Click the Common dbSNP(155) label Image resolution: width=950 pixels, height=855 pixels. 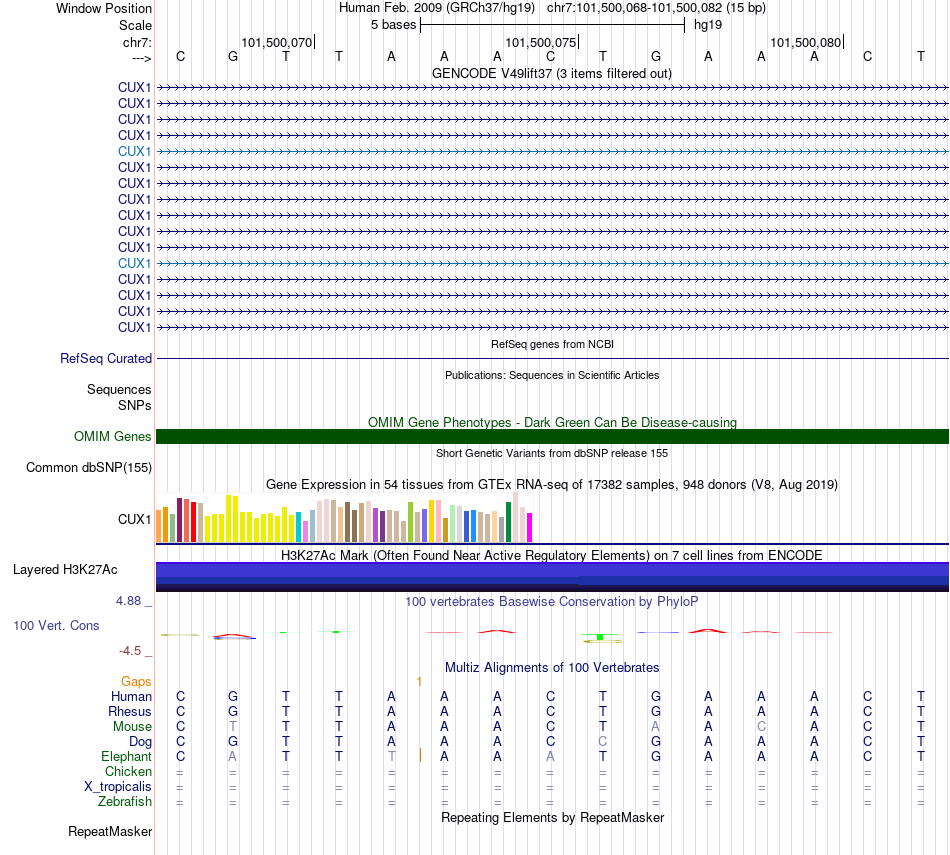click(x=89, y=468)
